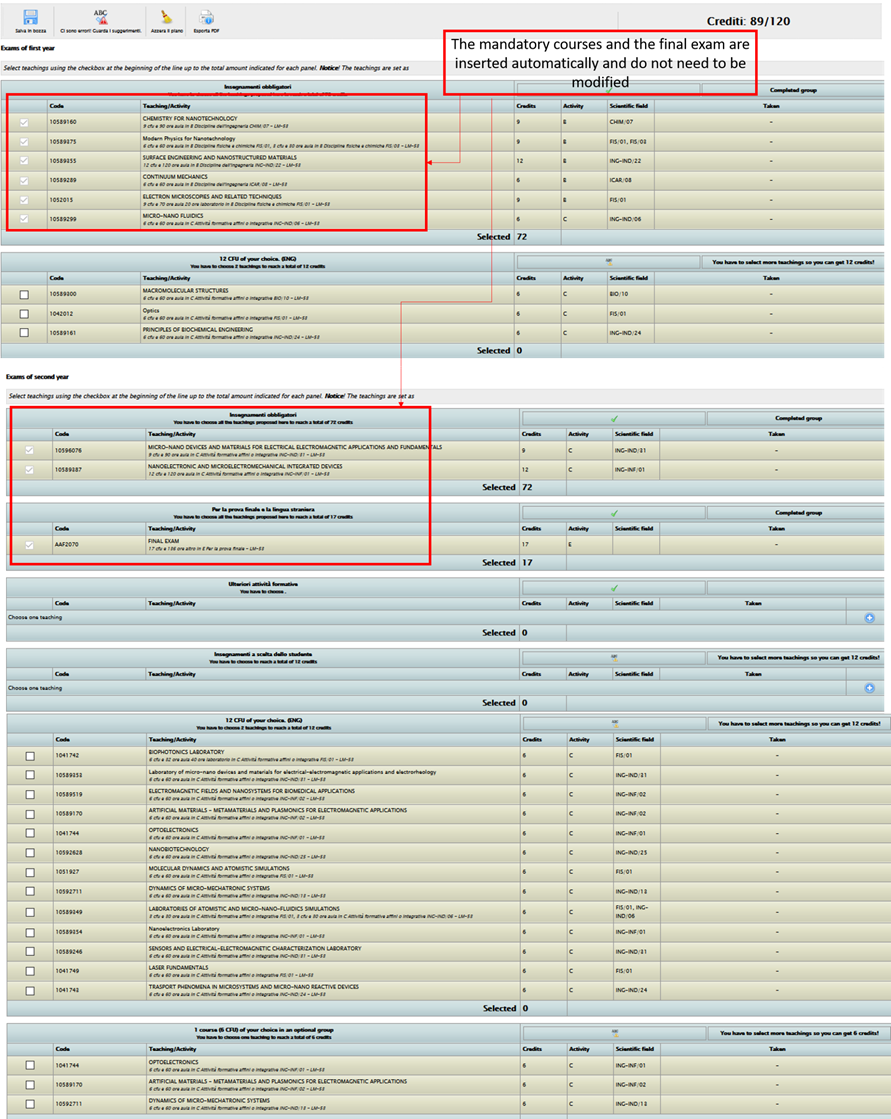Select PRINCIPLES OF BIOCHEMICAL ENGINEERING checkbox
Viewport: 891px width, 1119px height.
pyautogui.click(x=24, y=333)
